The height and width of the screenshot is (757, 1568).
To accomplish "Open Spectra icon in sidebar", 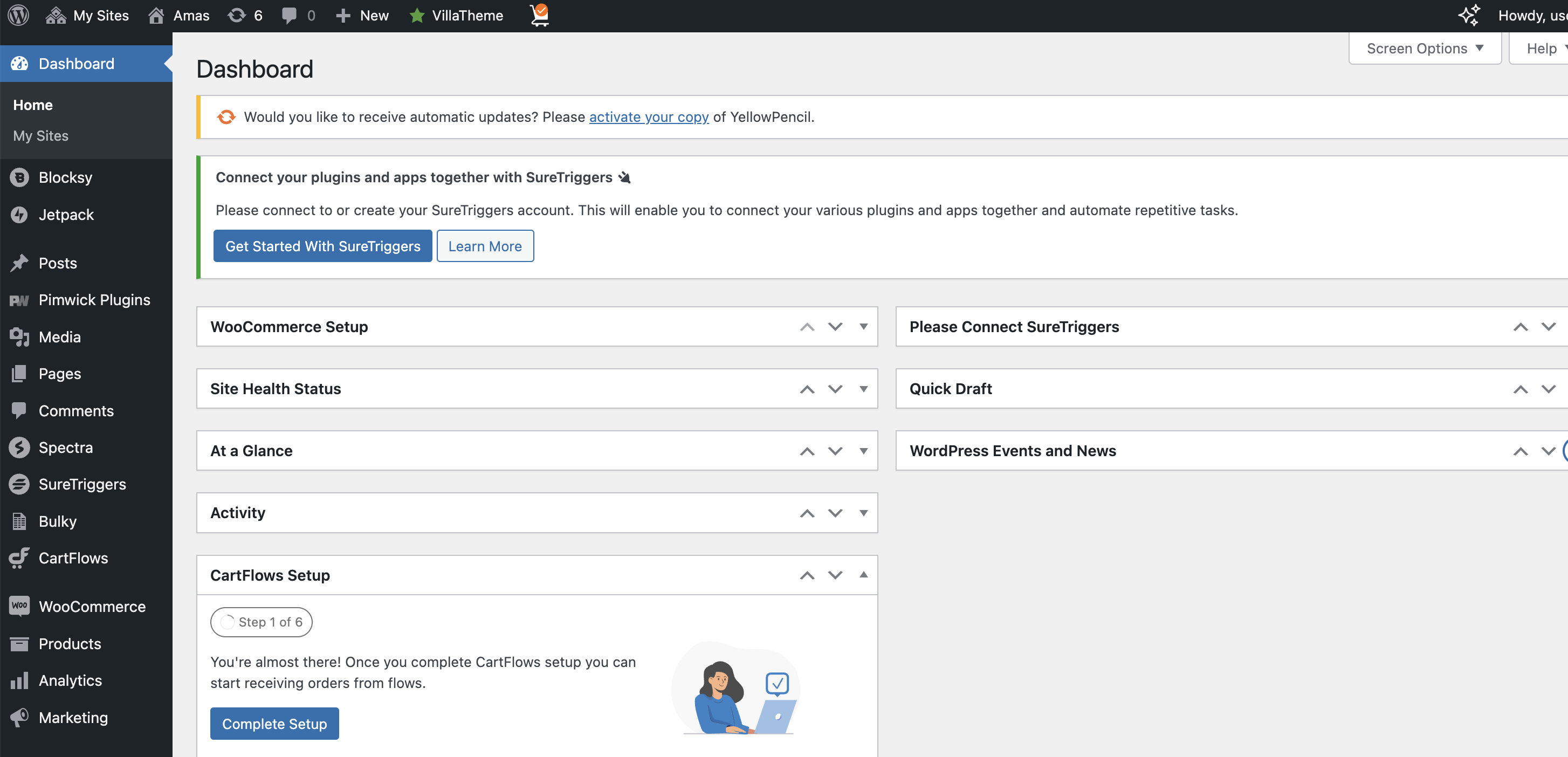I will coord(19,448).
